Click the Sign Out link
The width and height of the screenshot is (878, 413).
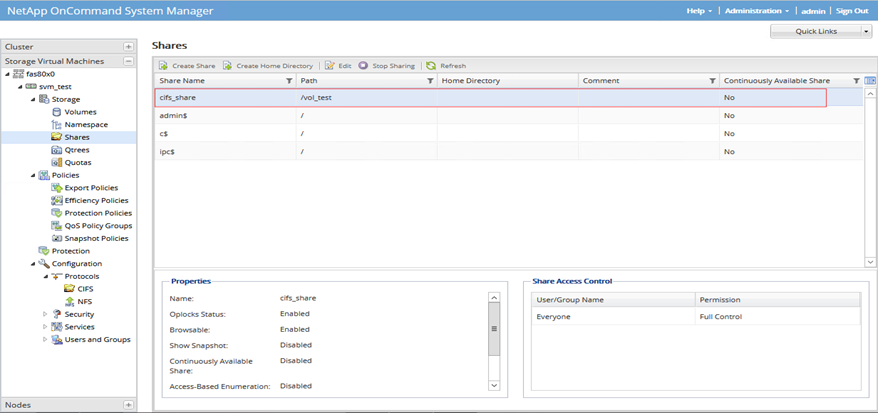tap(851, 11)
